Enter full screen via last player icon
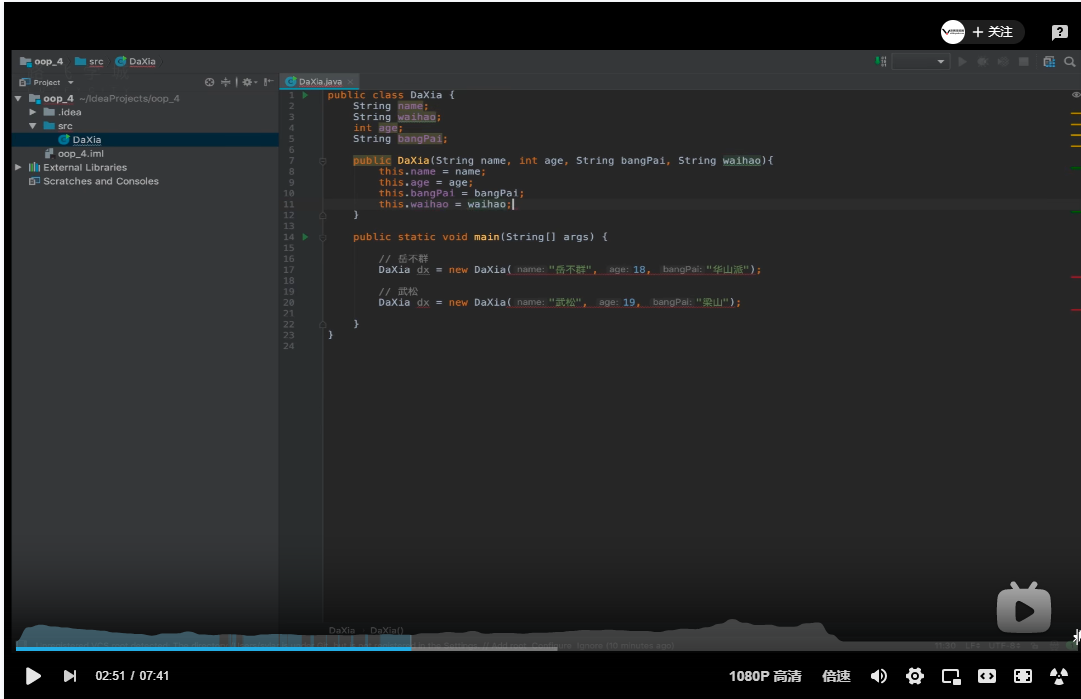 (x=1059, y=676)
